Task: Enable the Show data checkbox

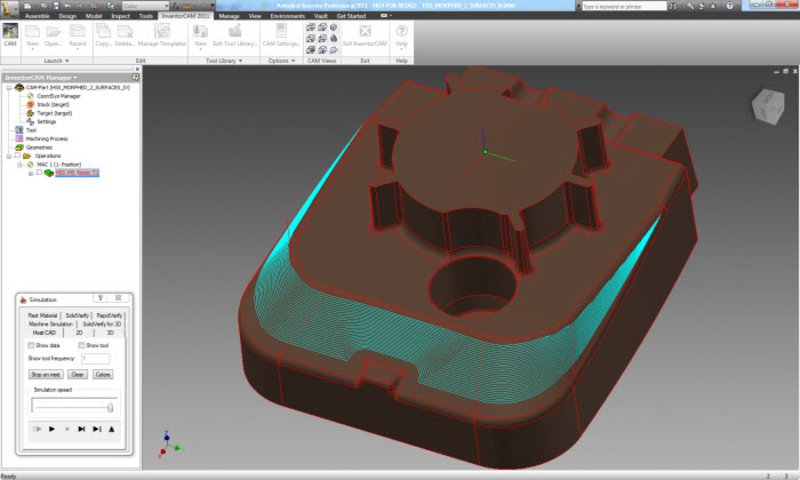Action: coord(30,345)
